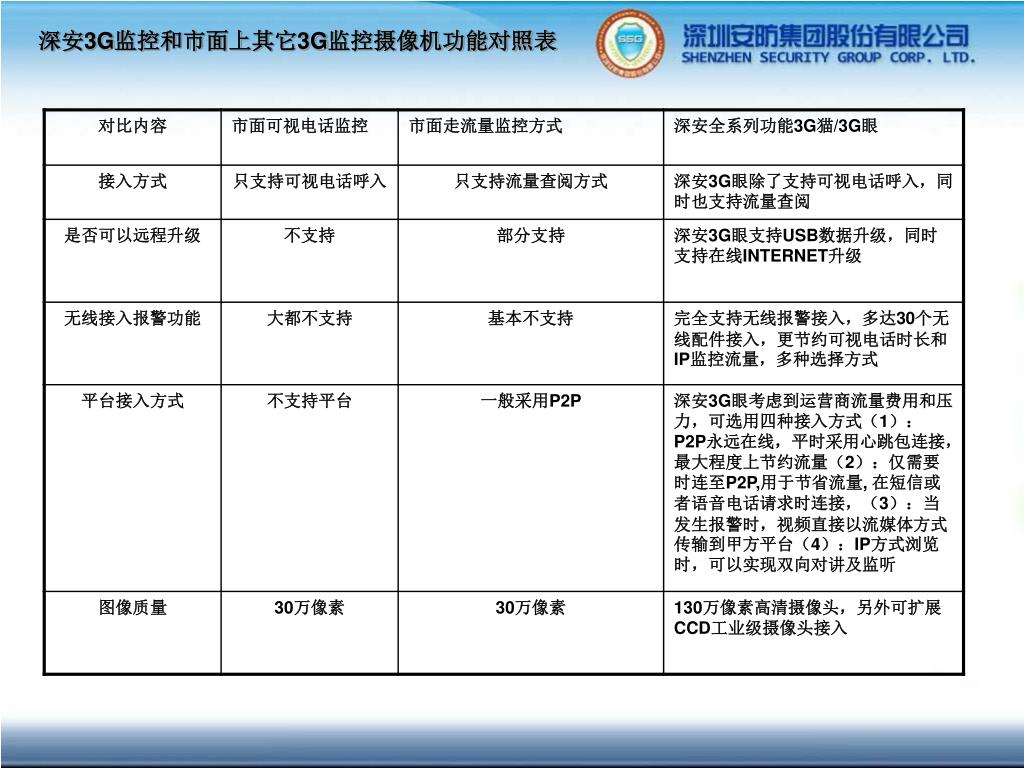This screenshot has width=1024, height=768.
Task: Click the text SHENZHEN SECURITY GROUP CORP. LTD.
Action: coord(828,57)
